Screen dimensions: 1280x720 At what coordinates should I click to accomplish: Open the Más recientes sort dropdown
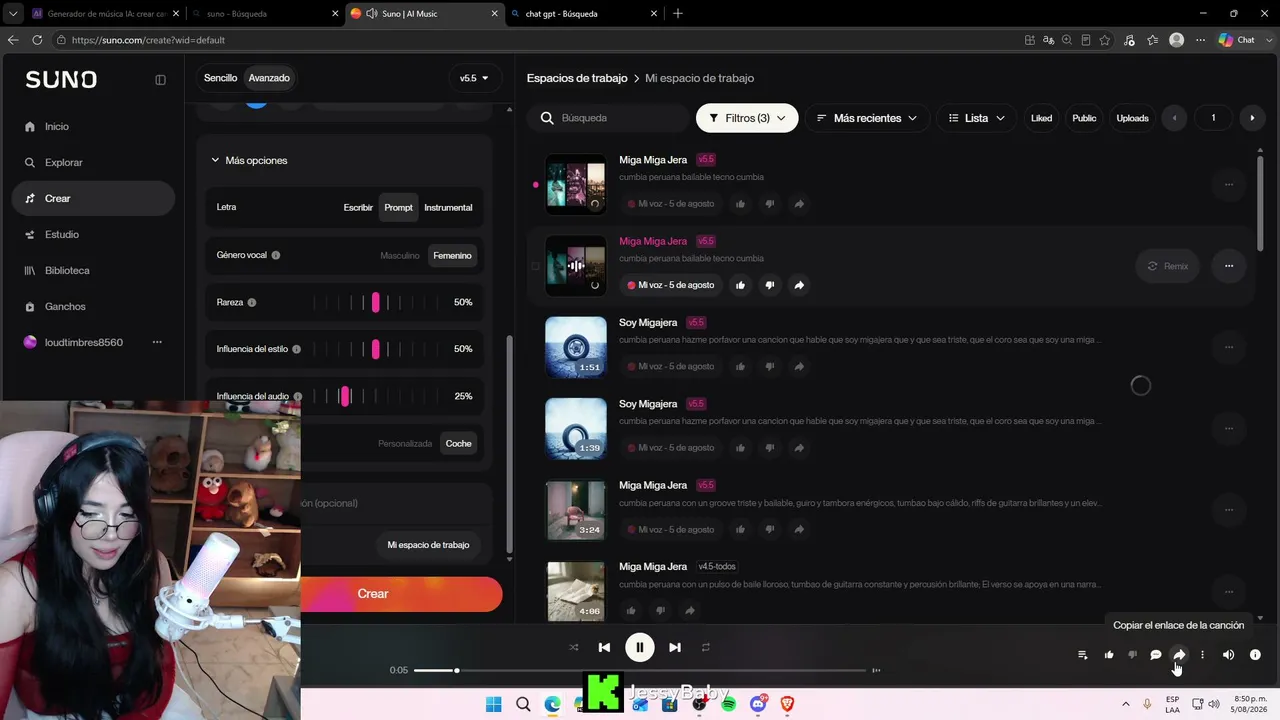tap(867, 118)
